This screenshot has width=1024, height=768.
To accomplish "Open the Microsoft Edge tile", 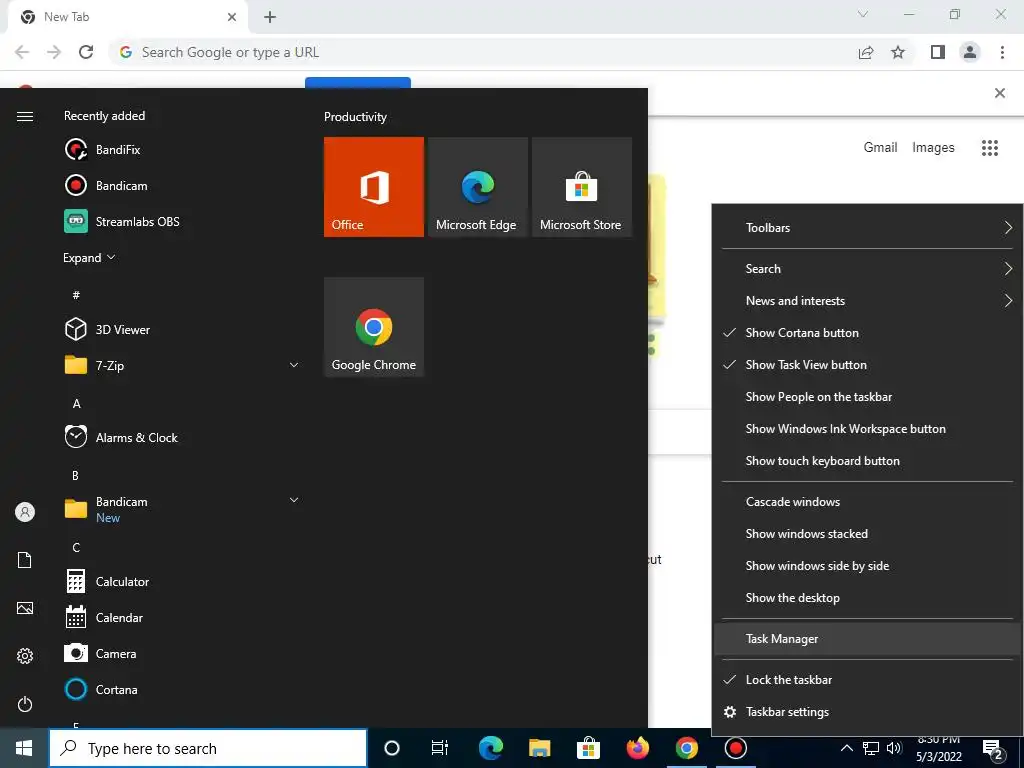I will [477, 187].
